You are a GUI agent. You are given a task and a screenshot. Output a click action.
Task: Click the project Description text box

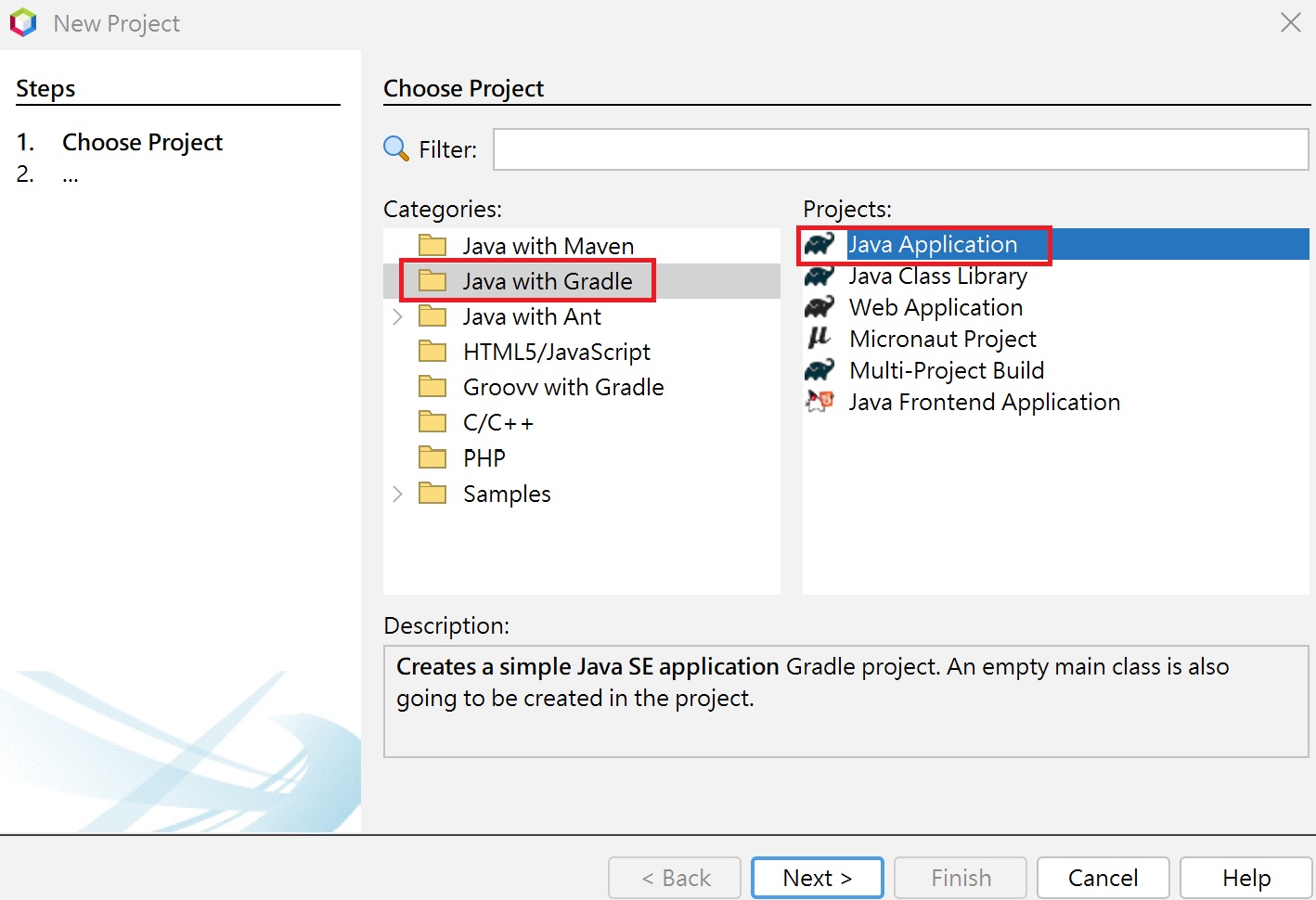point(845,701)
